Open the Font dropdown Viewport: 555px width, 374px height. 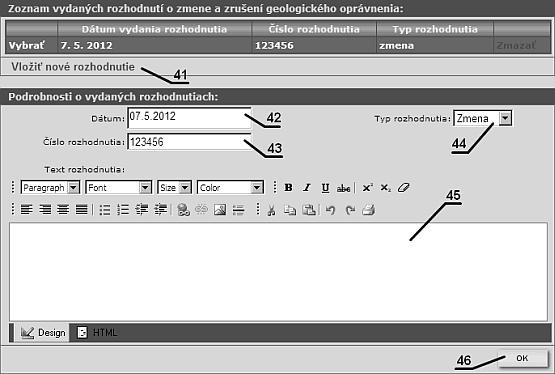click(119, 188)
